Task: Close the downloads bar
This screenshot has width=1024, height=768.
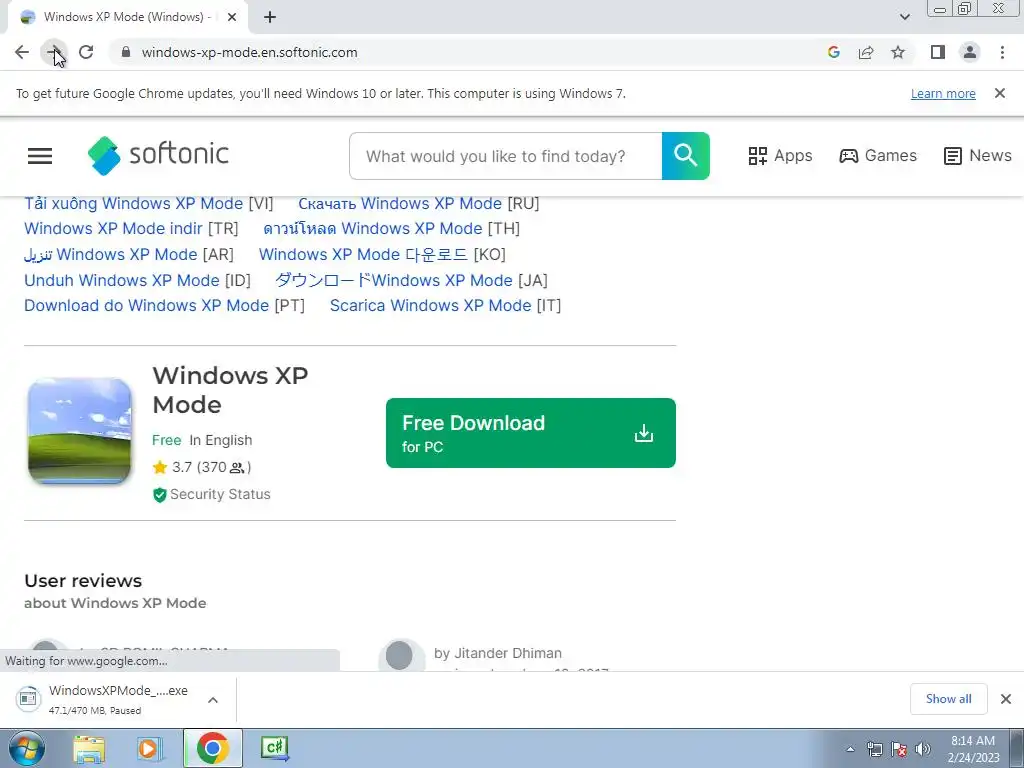Action: click(1006, 699)
